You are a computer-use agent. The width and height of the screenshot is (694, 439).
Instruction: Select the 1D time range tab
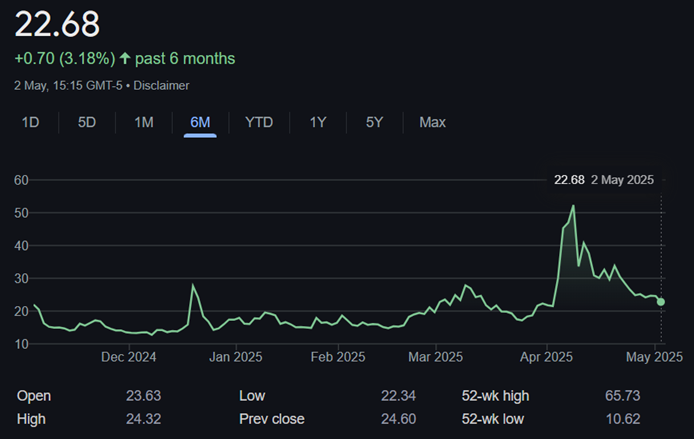click(31, 122)
